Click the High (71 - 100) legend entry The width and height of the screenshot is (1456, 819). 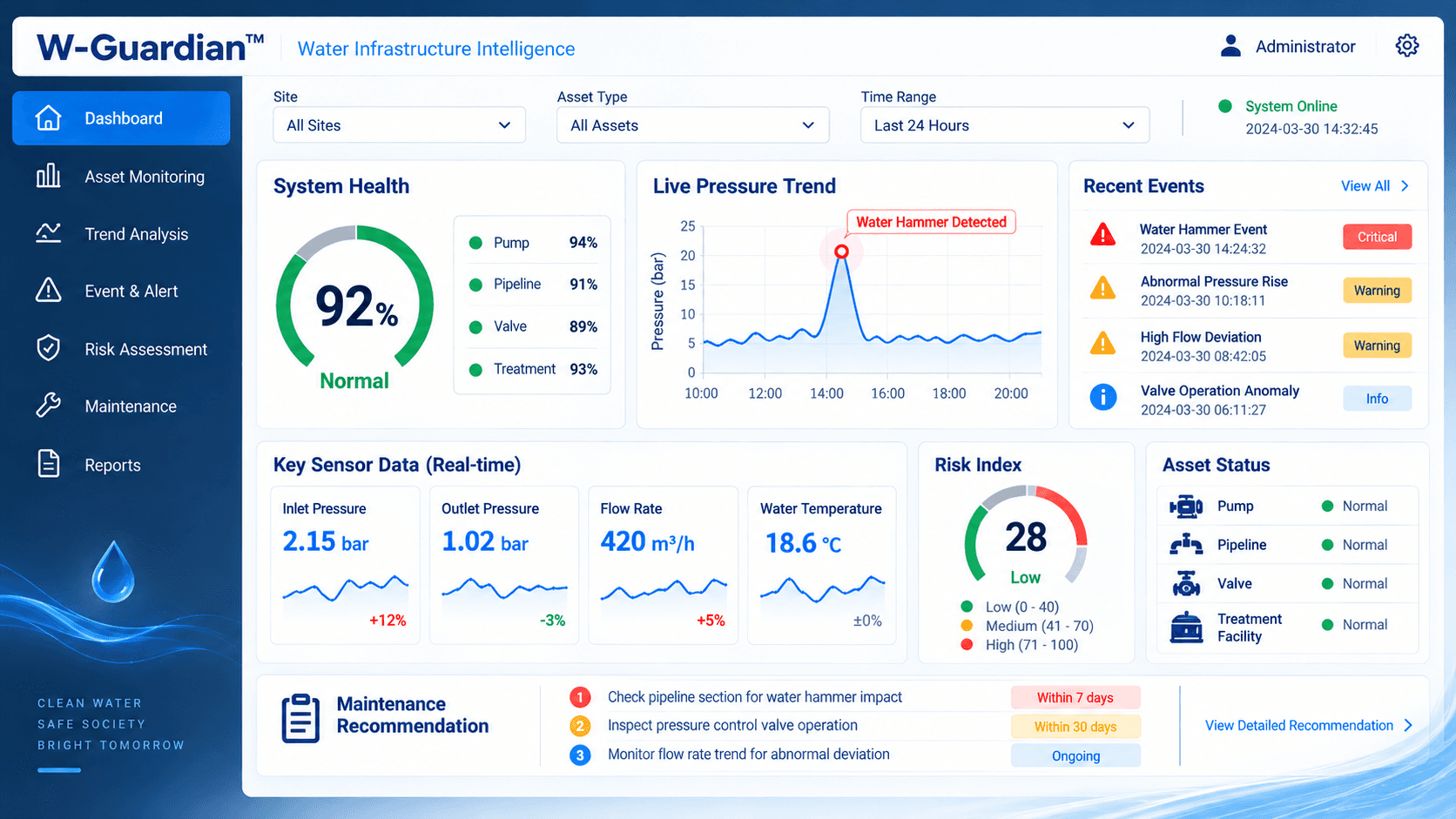pos(1020,645)
